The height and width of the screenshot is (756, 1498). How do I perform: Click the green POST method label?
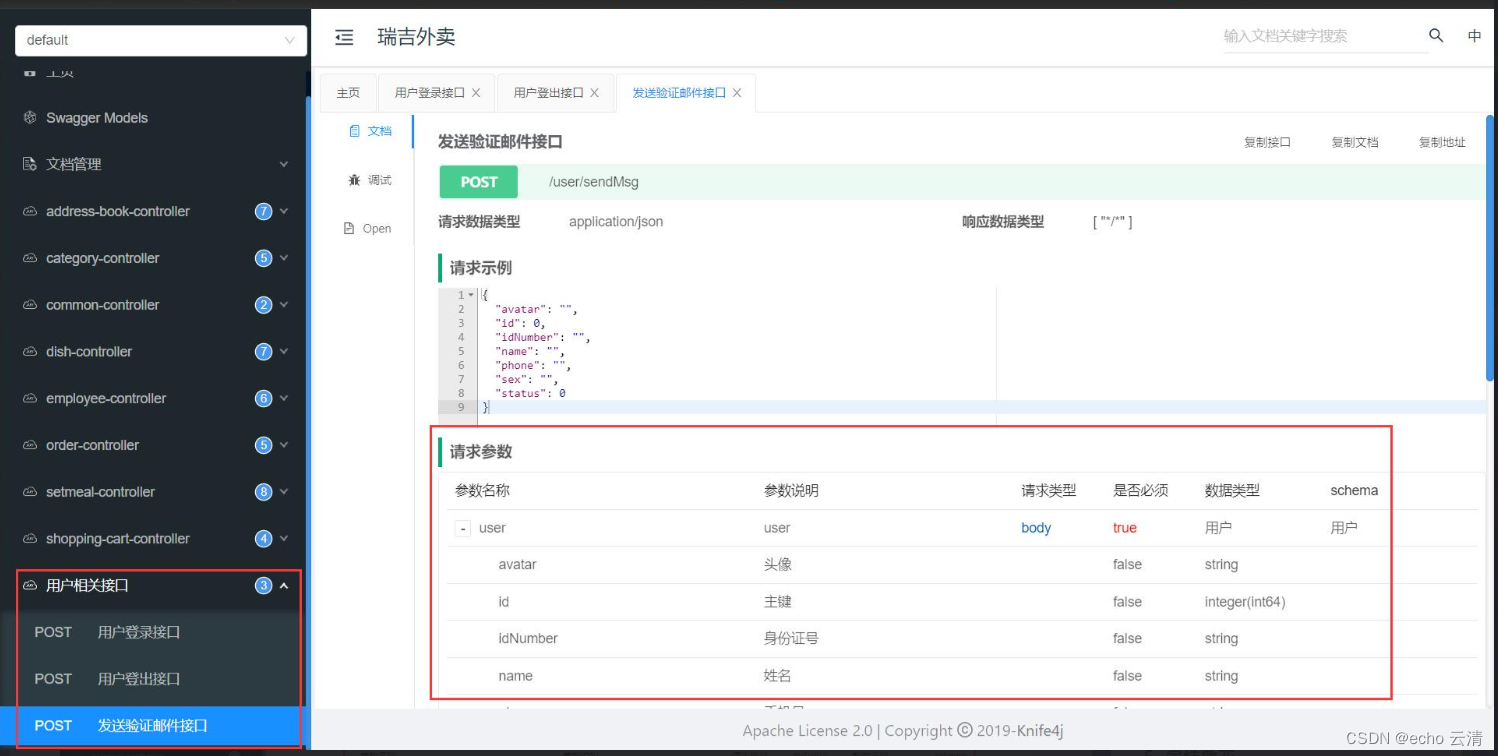pyautogui.click(x=479, y=182)
